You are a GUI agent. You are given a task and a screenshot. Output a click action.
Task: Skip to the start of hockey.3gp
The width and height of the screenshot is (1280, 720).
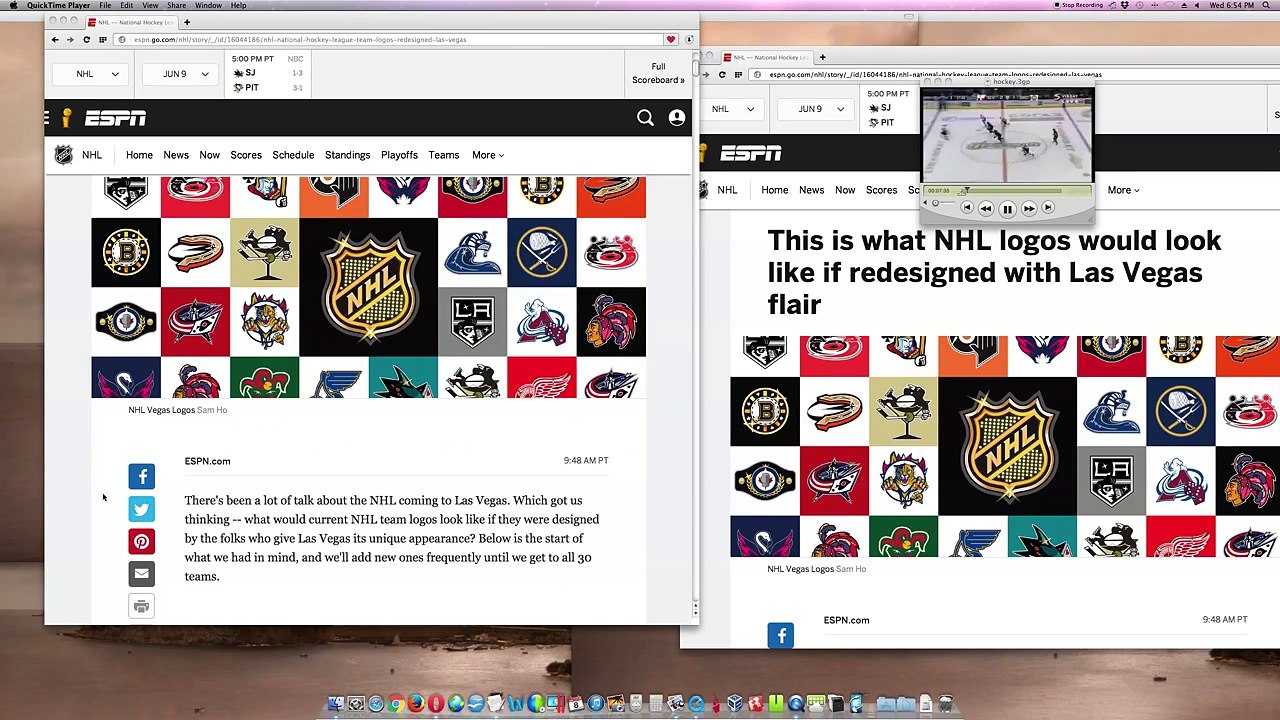pyautogui.click(x=966, y=208)
